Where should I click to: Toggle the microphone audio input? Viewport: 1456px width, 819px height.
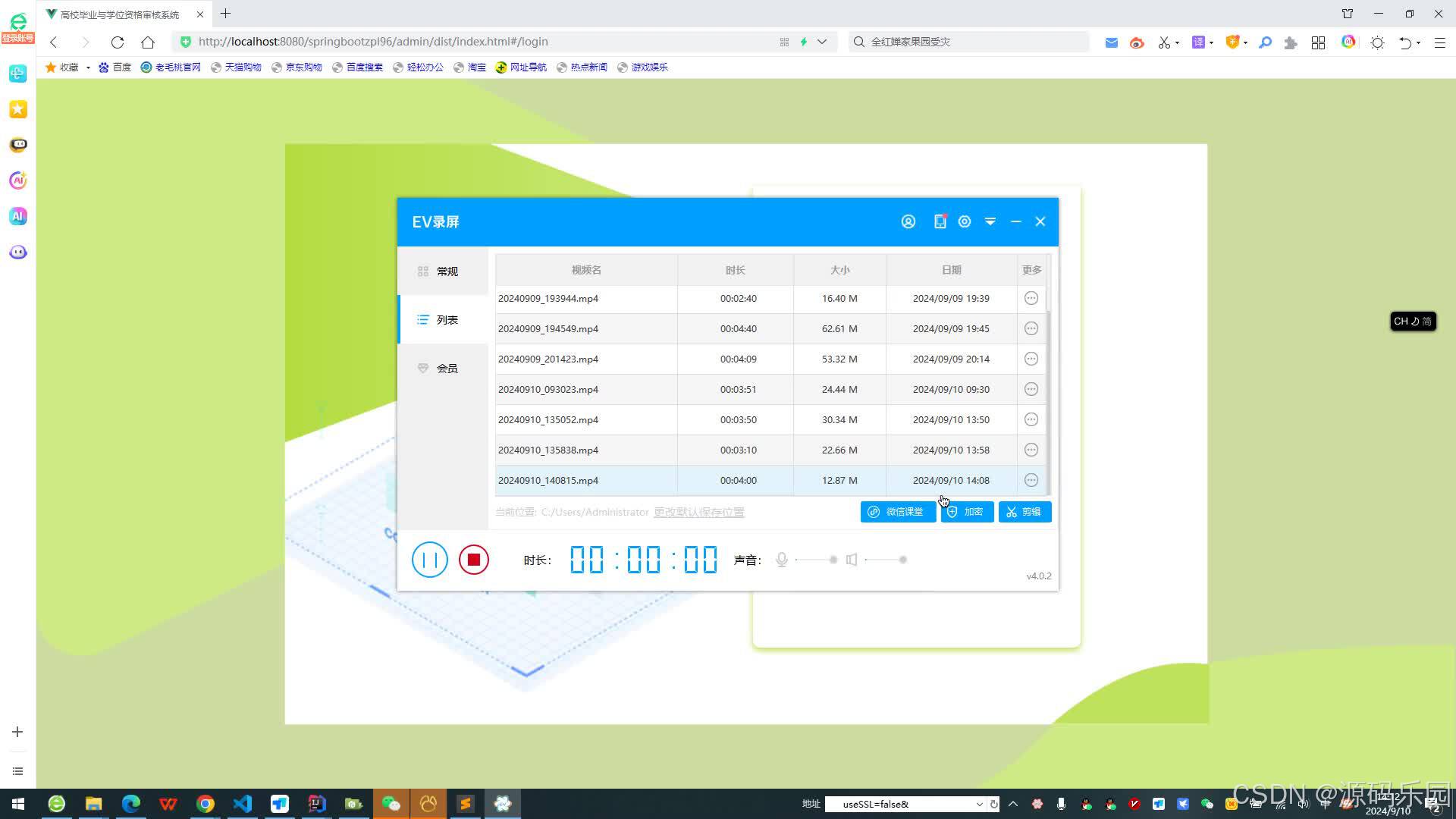pos(781,560)
